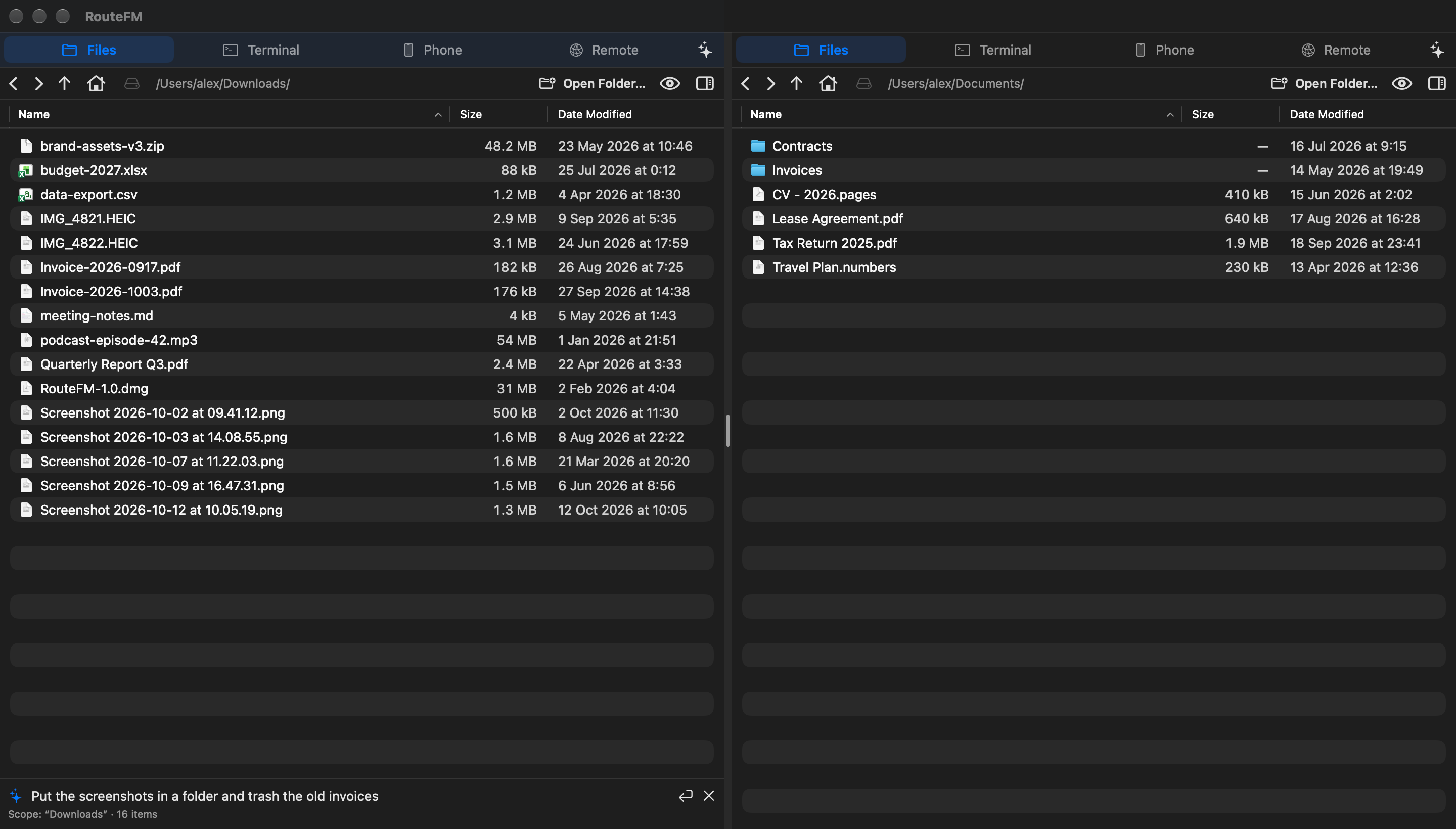This screenshot has height=829, width=1456.
Task: Go up one folder in Documents pane
Action: tap(796, 84)
